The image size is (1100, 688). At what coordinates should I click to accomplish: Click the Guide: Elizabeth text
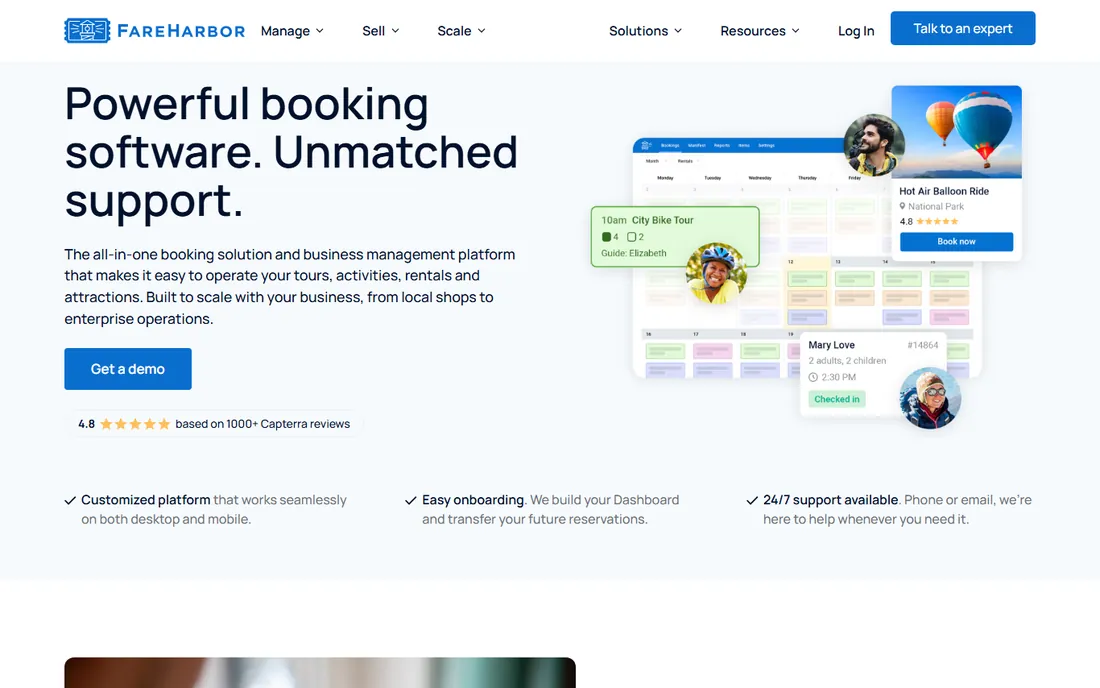[x=633, y=253]
